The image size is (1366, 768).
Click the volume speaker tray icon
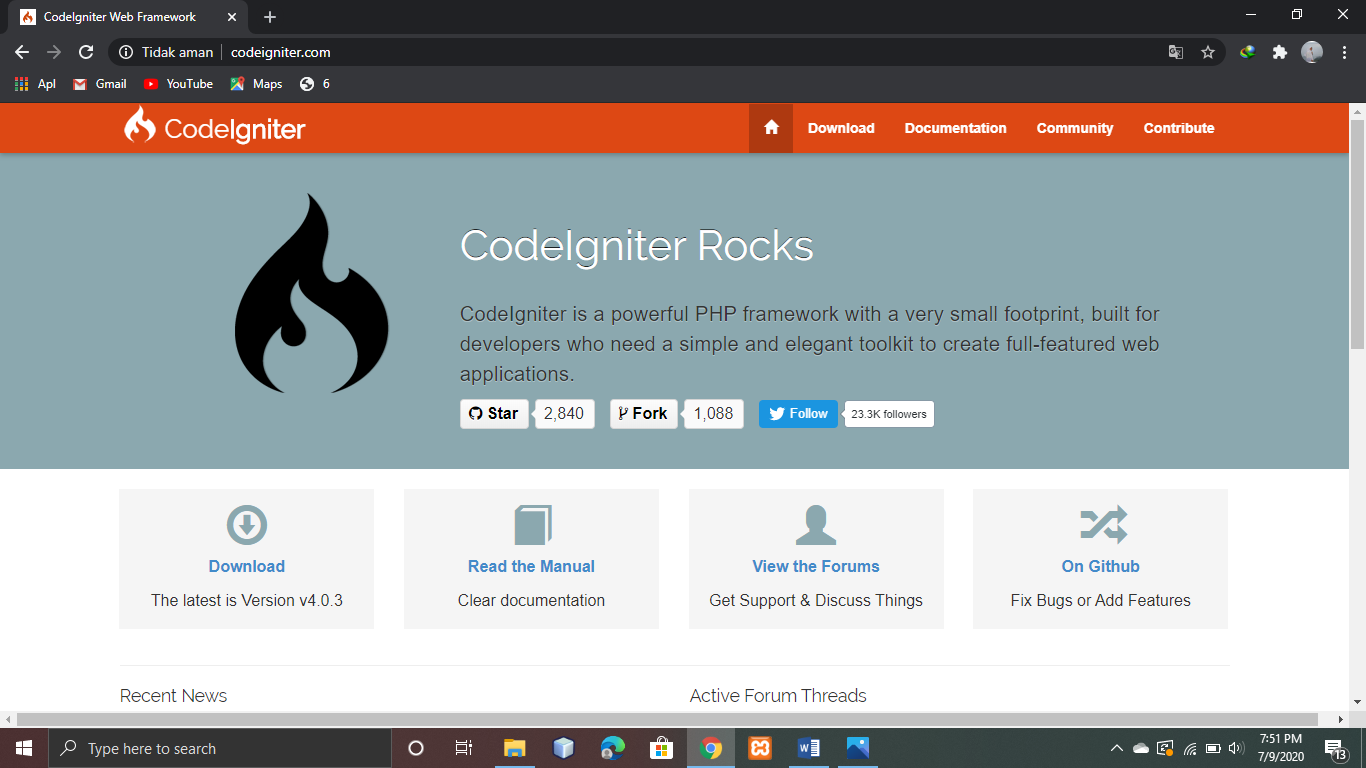pyautogui.click(x=1236, y=748)
